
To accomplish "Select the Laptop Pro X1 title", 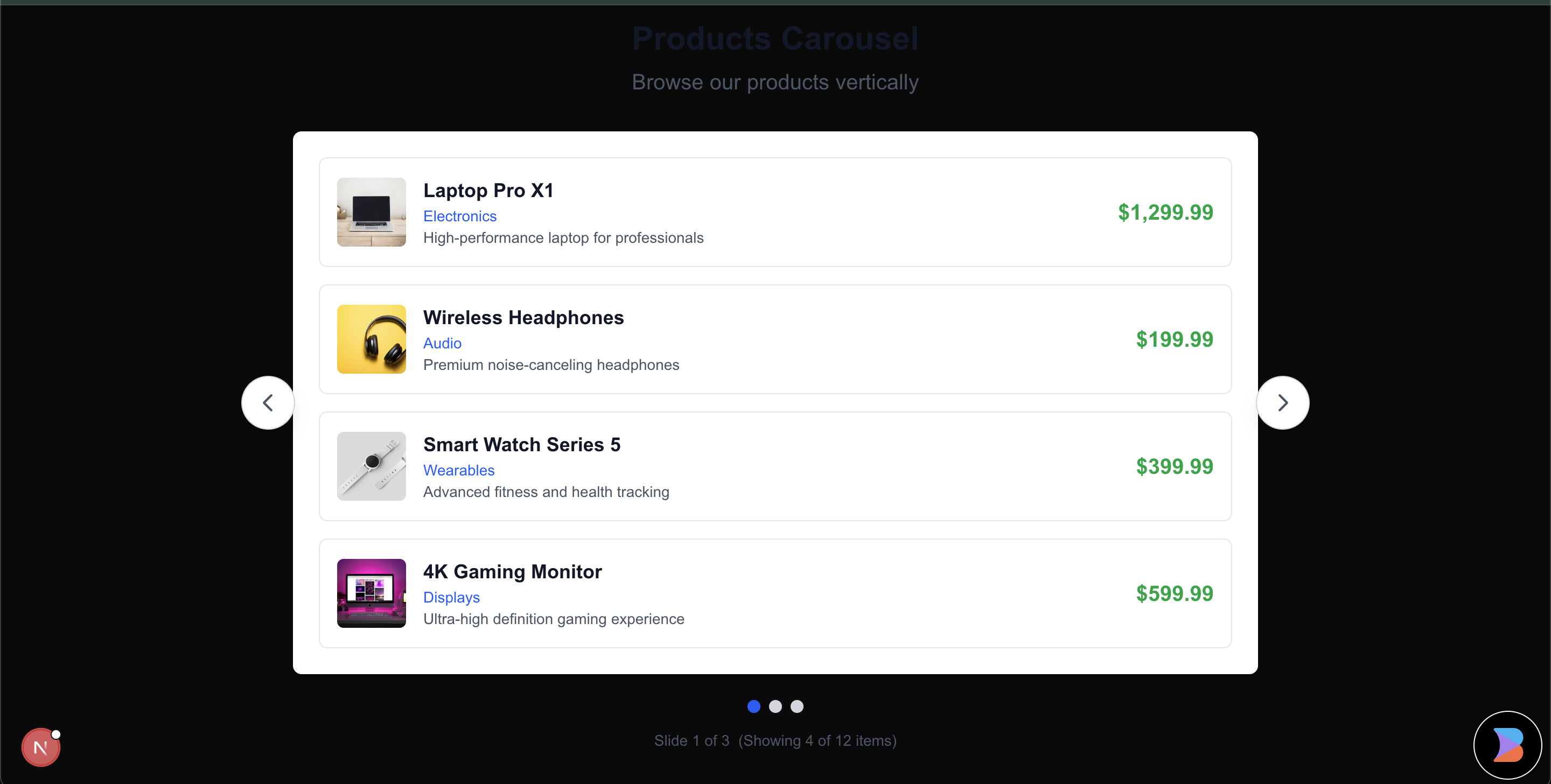I will click(488, 190).
